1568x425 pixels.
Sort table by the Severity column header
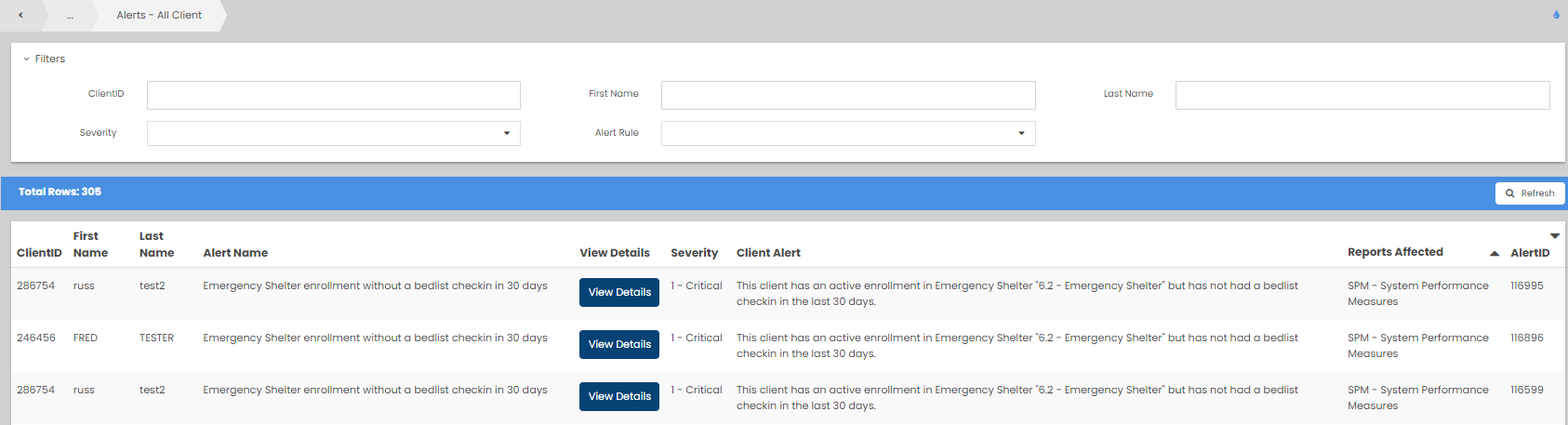[x=694, y=253]
